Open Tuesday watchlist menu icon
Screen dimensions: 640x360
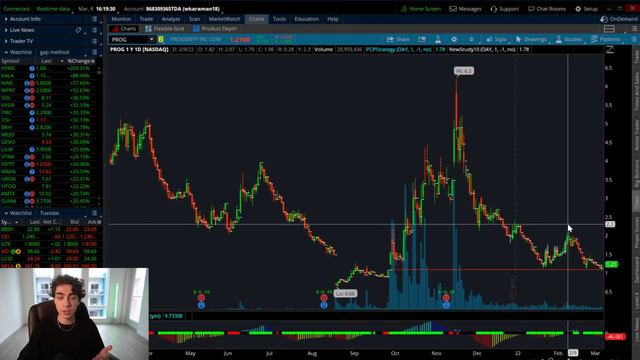94,213
